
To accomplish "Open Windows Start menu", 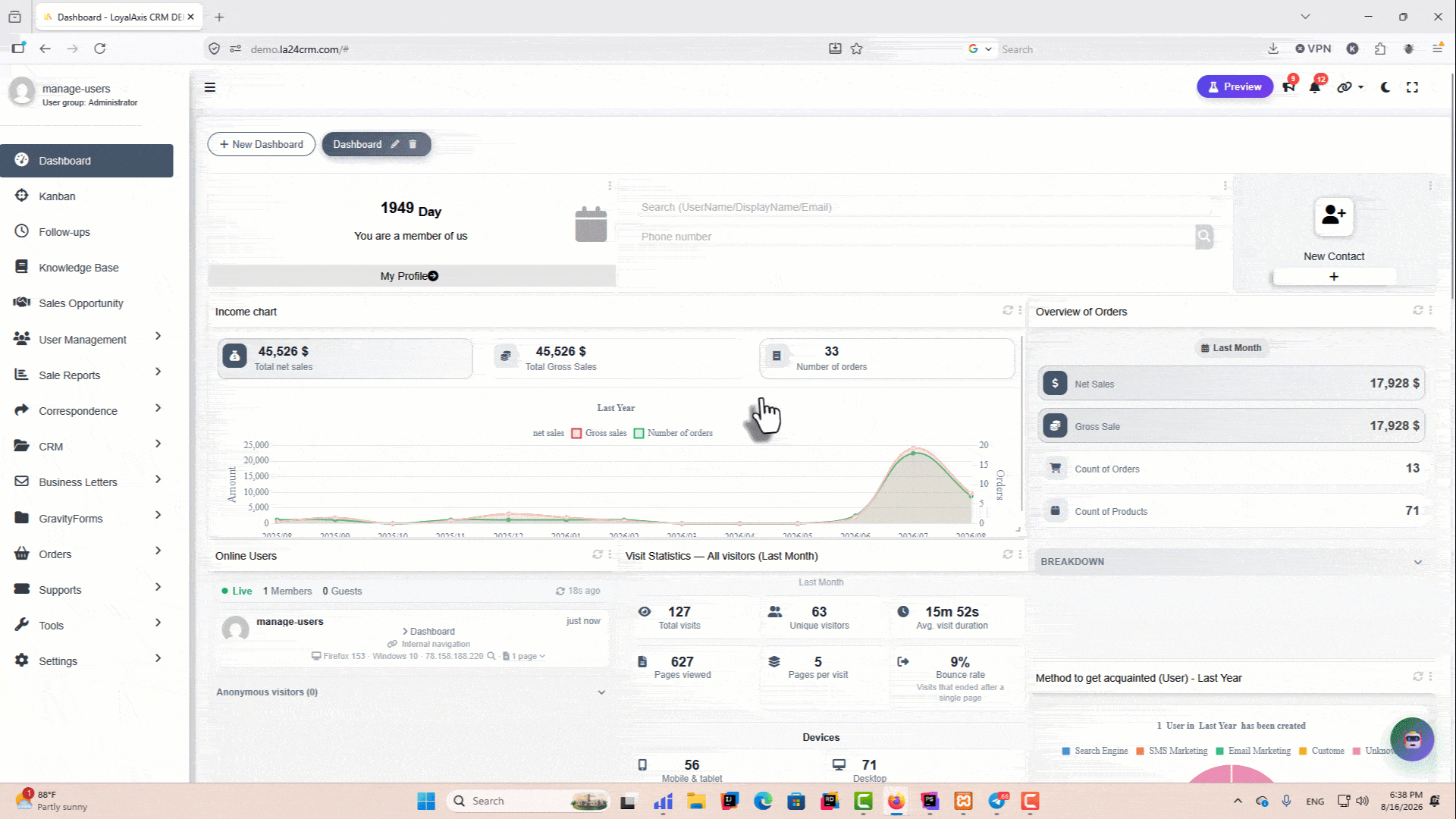I will 426,801.
